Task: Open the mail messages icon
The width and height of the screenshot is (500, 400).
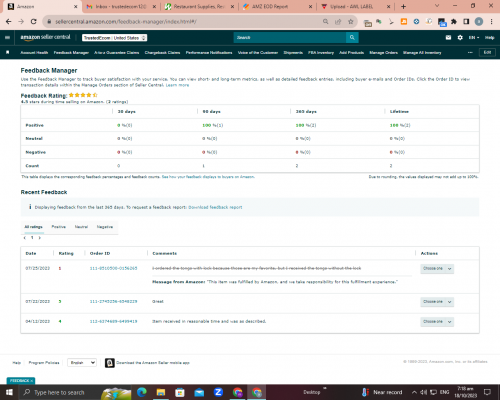Action: (x=448, y=38)
